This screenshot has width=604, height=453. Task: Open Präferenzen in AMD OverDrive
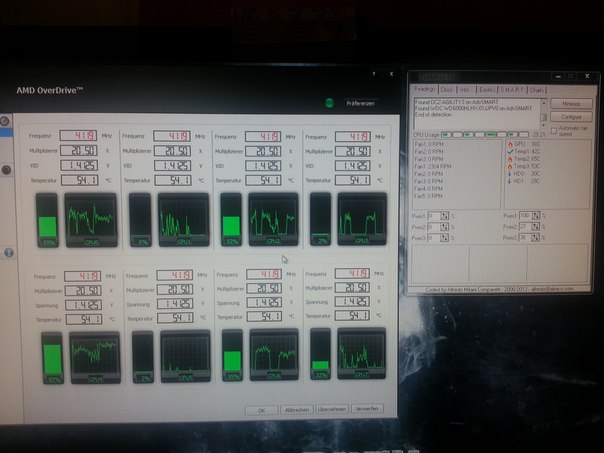pos(360,103)
